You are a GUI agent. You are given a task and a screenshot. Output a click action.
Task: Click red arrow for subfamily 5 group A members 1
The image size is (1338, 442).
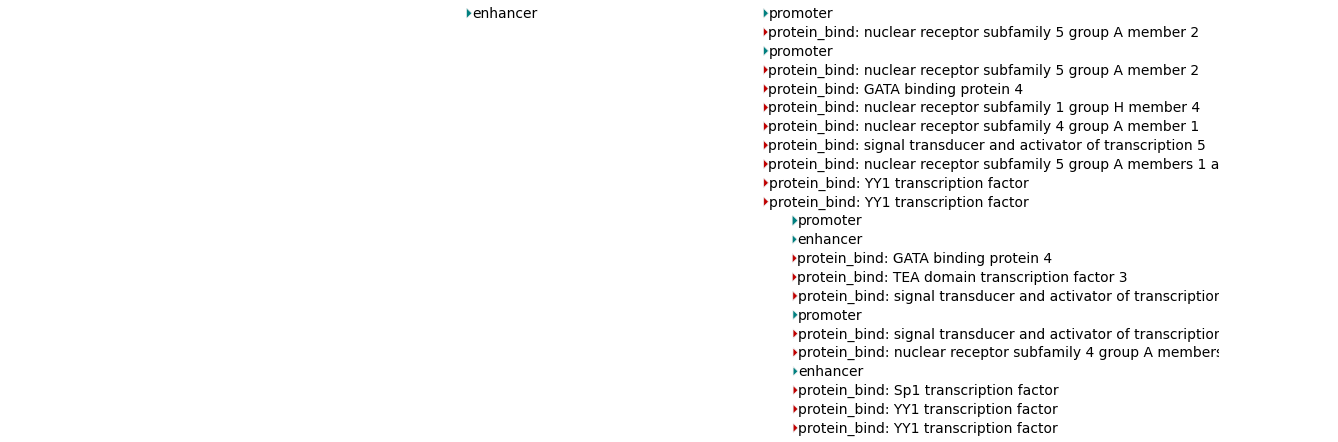(x=766, y=165)
